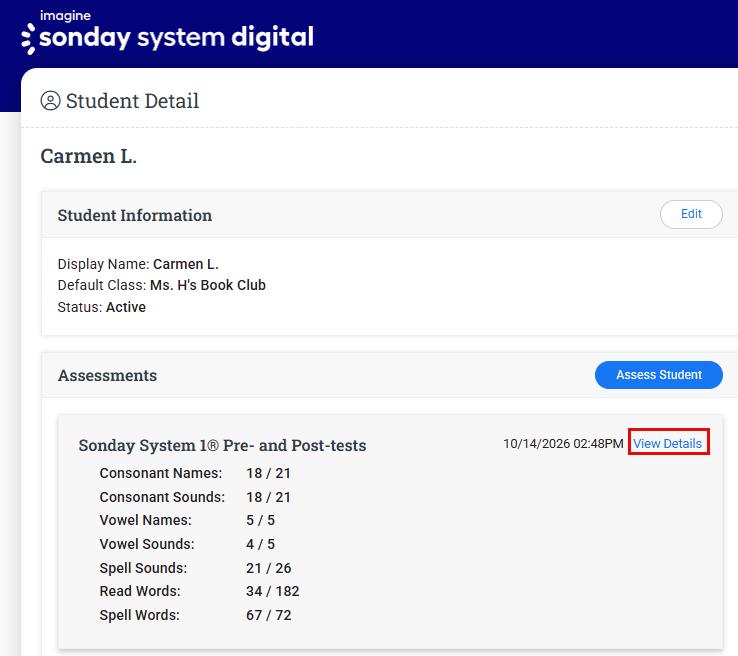Select the 10/14/2026 02:48PM timestamp

point(563,444)
